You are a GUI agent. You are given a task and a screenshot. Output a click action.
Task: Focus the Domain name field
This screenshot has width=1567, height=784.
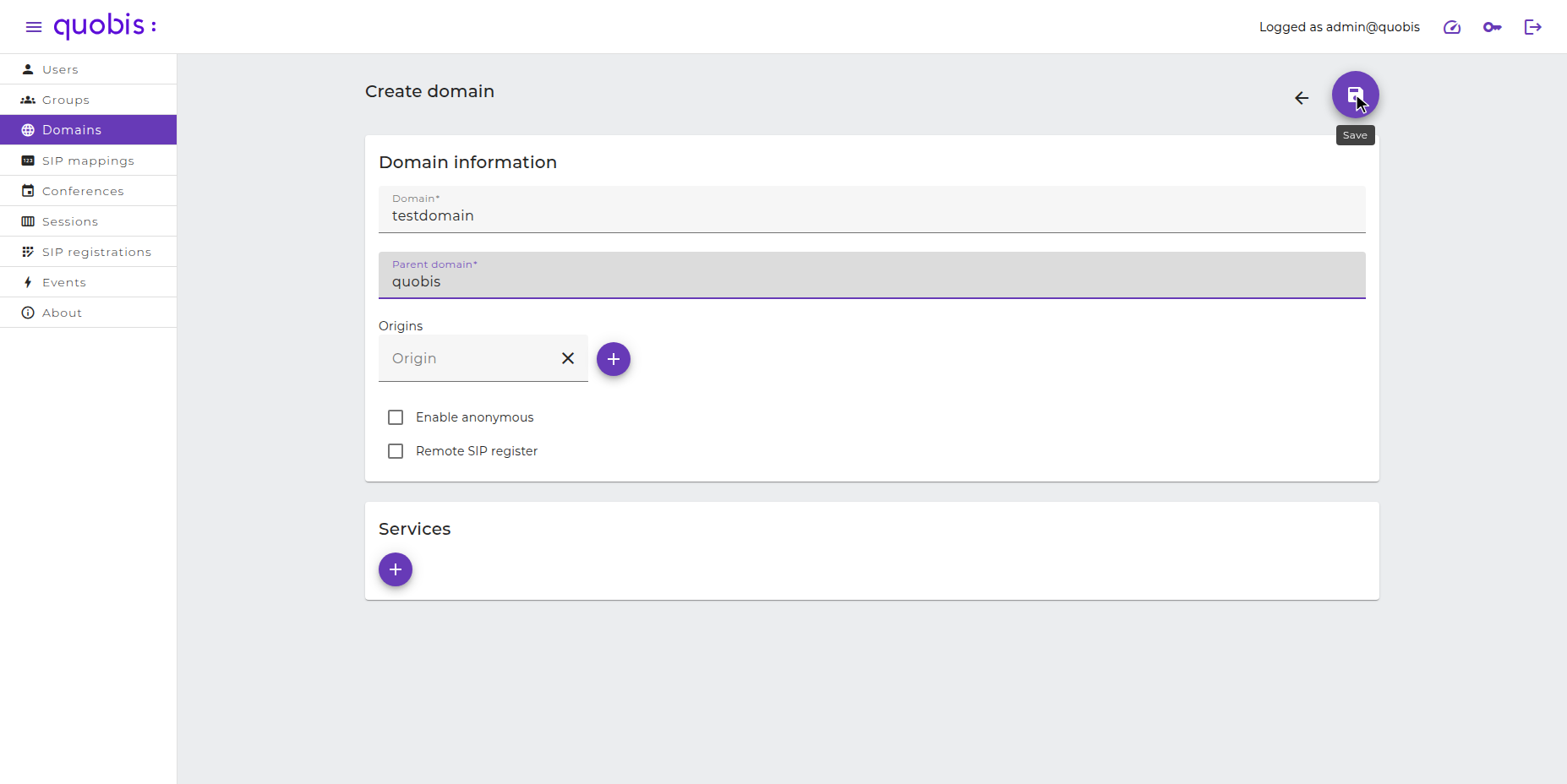click(872, 210)
